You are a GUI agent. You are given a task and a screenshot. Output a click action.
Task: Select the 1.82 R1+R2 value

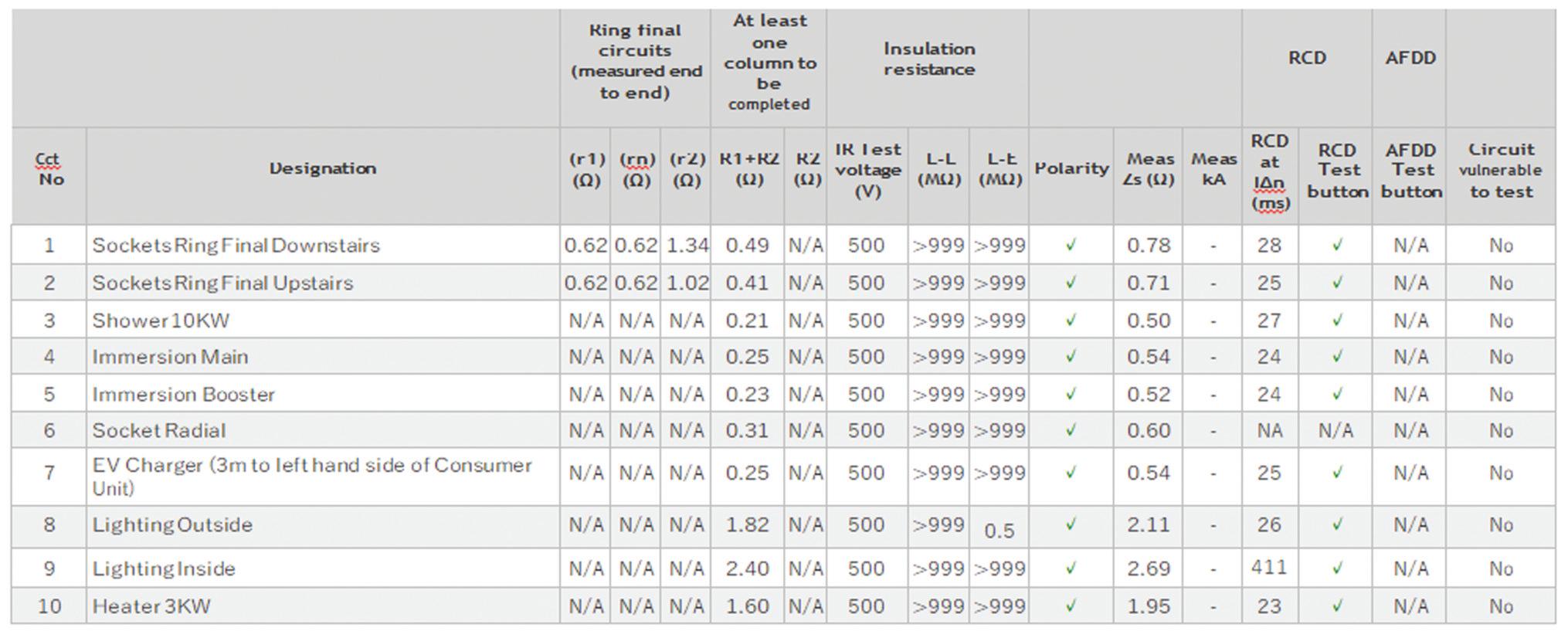pyautogui.click(x=747, y=525)
